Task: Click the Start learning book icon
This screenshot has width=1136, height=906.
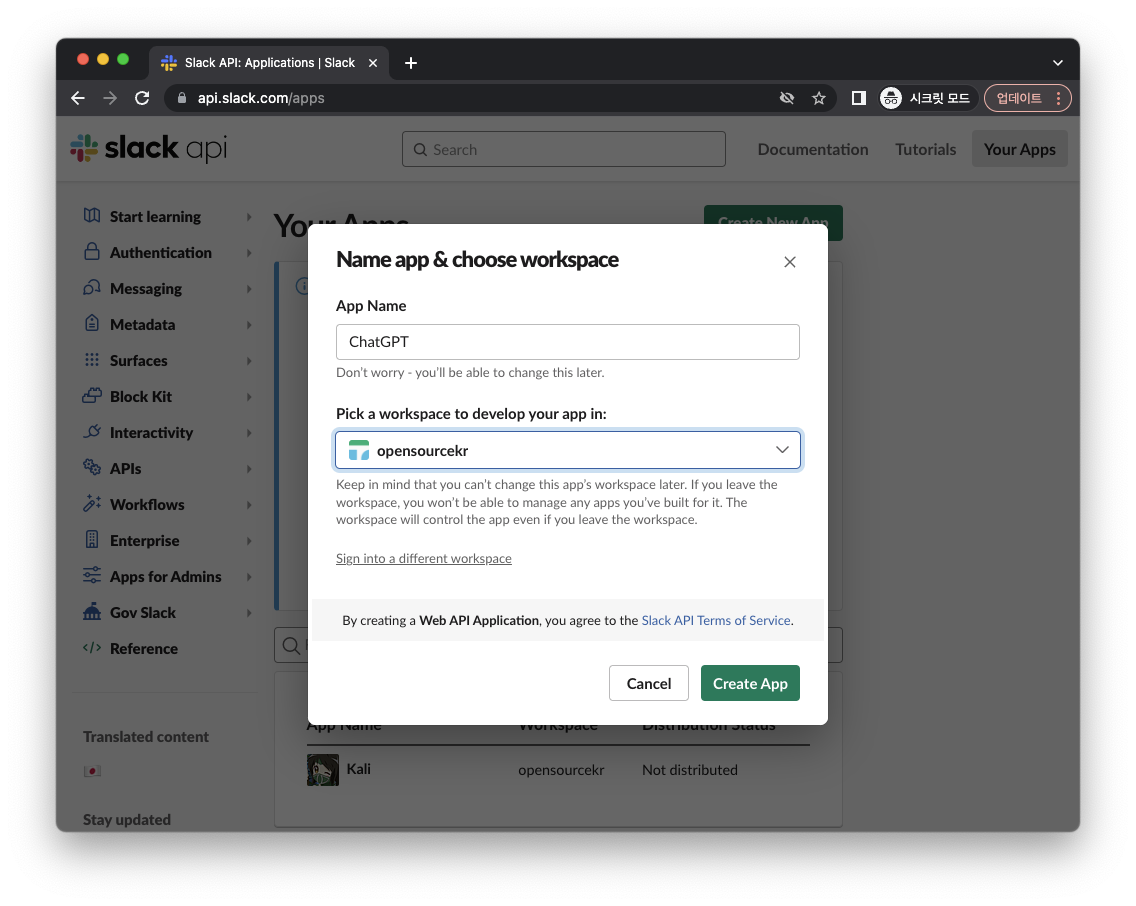Action: 92,216
